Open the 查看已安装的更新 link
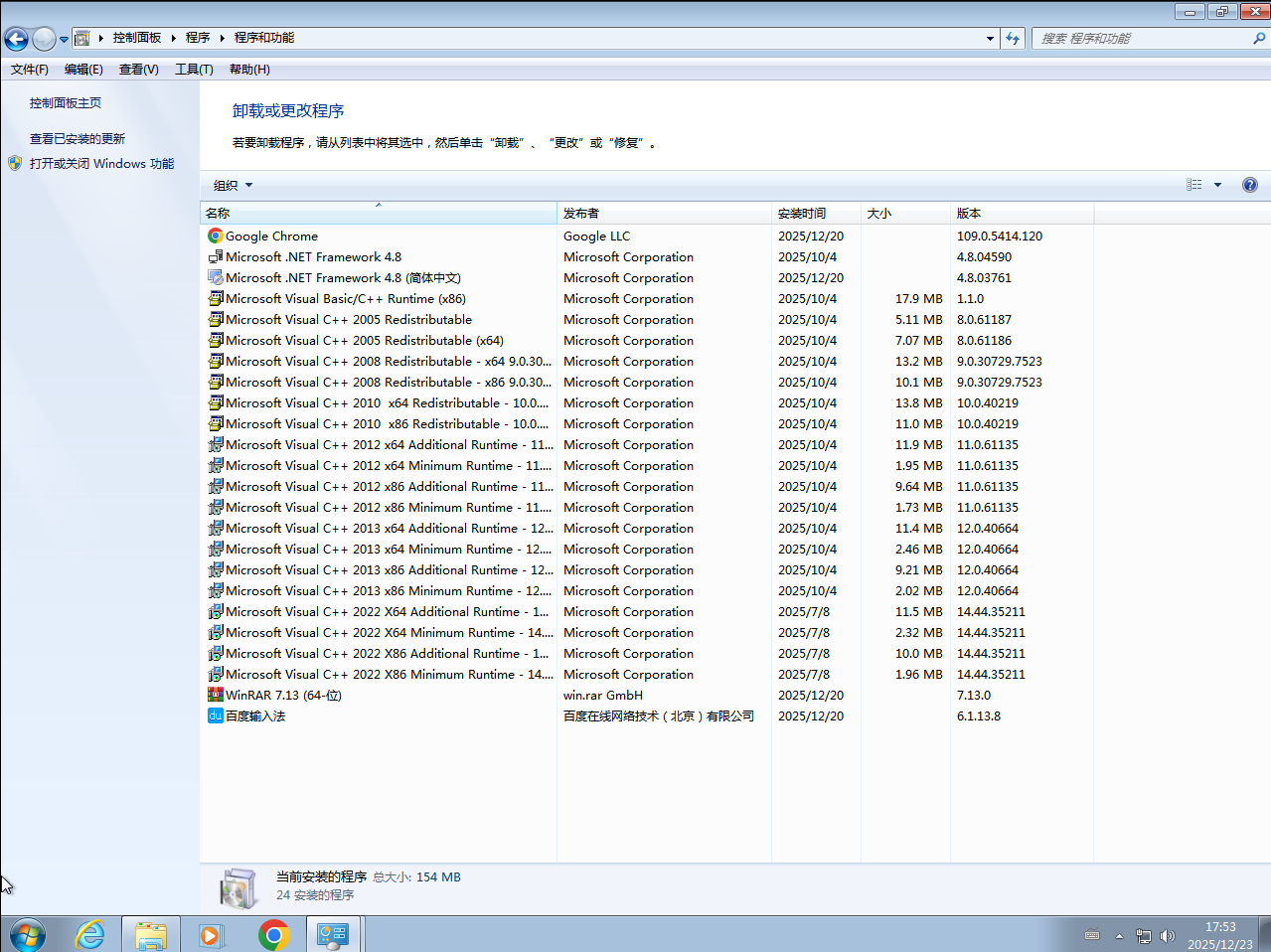1271x952 pixels. (x=78, y=139)
